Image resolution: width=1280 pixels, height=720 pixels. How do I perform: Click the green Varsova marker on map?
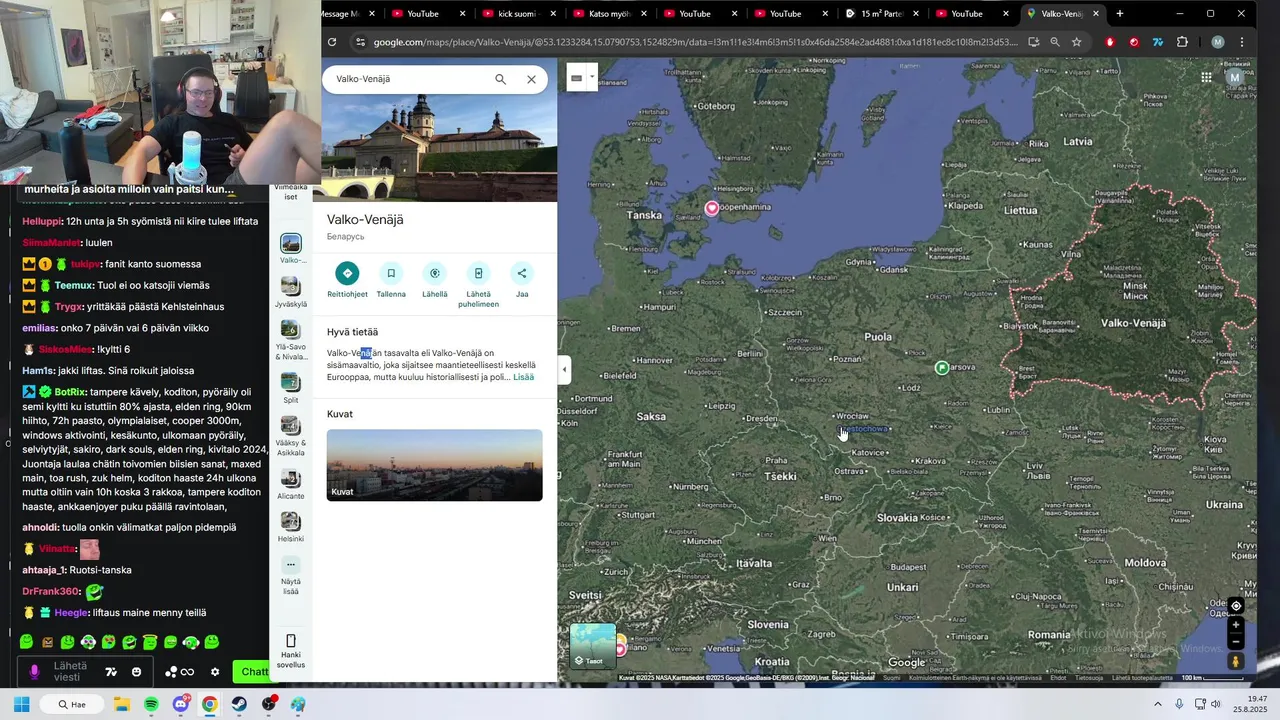click(941, 368)
